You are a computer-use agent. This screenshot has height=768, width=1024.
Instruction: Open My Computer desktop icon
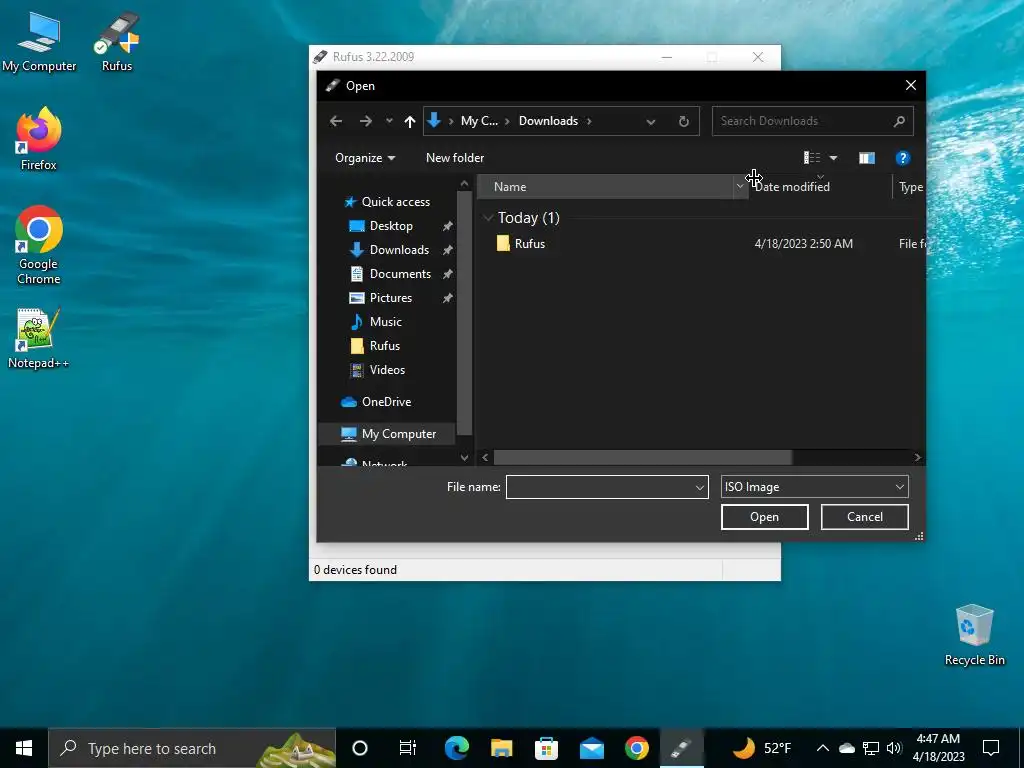pos(39,42)
